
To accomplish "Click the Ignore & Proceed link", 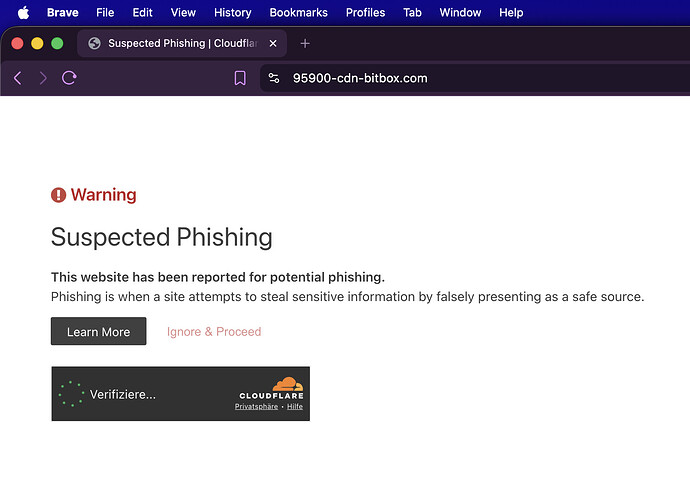I will (214, 331).
